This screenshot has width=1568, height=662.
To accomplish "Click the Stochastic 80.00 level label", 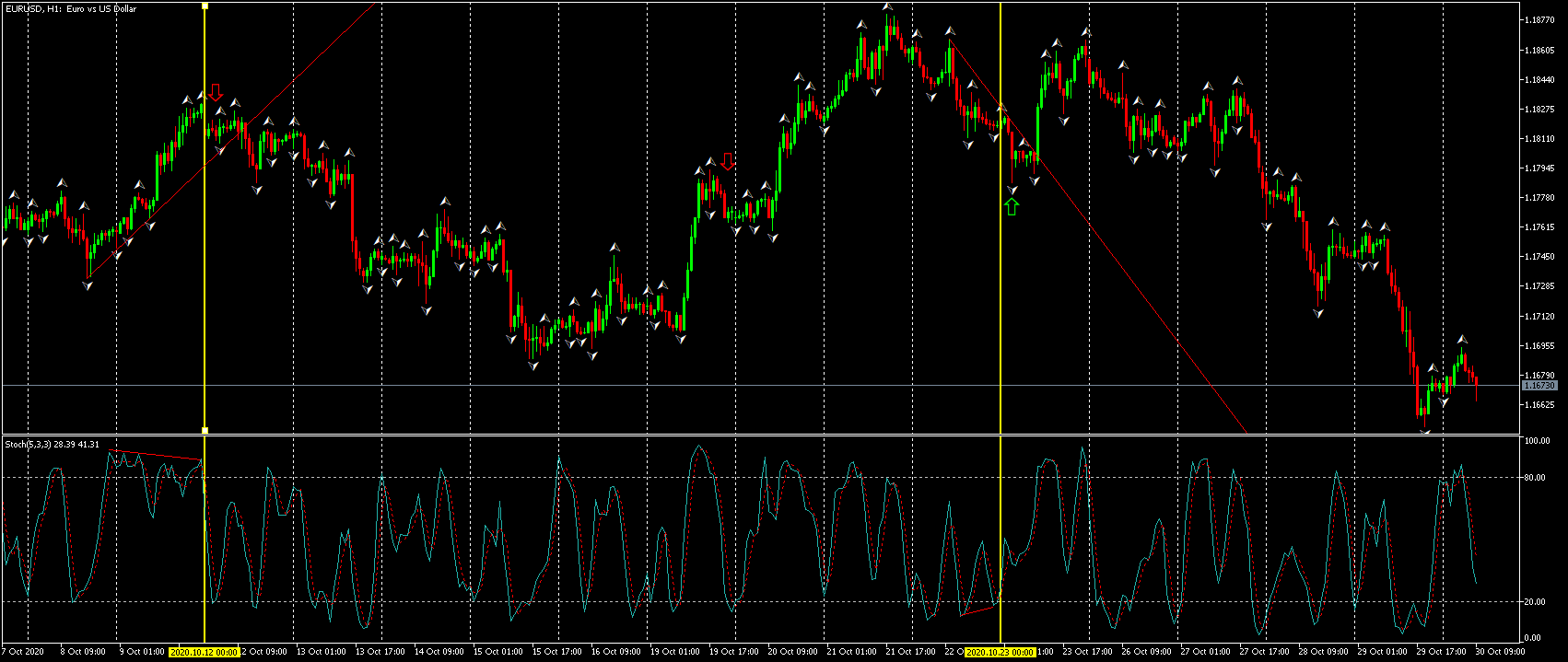I will coord(1536,477).
